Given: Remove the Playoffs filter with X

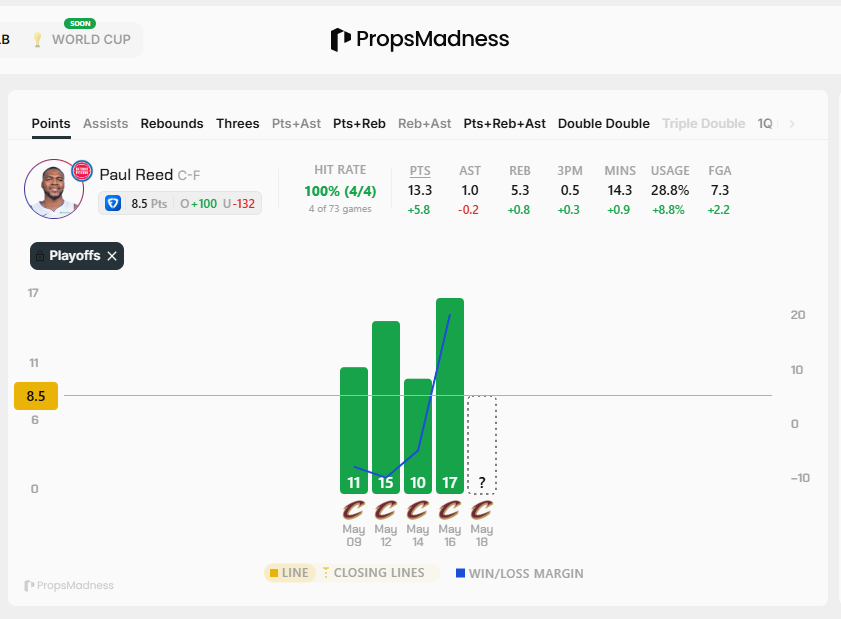Looking at the screenshot, I should [112, 256].
